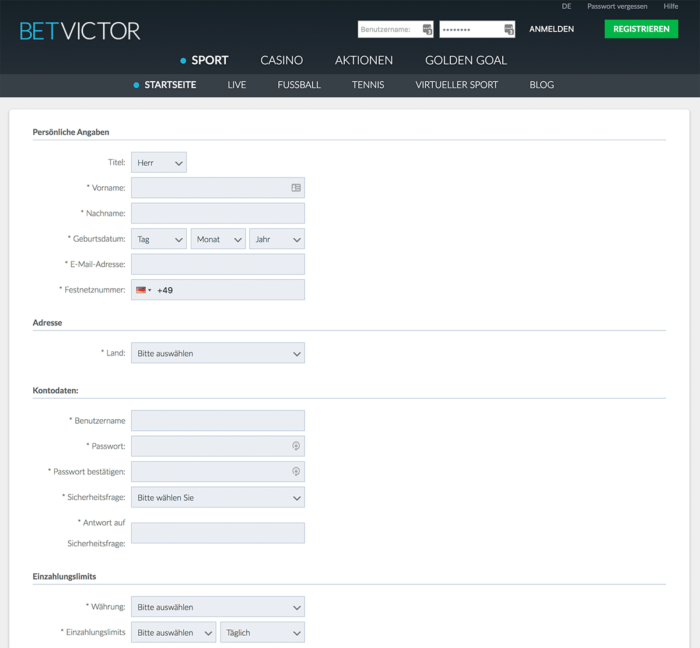Open the CASINO section

[282, 60]
